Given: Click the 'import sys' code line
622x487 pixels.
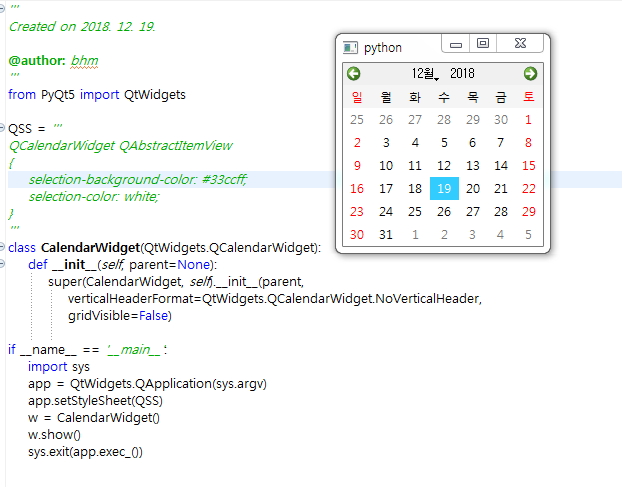Looking at the screenshot, I should (x=59, y=367).
